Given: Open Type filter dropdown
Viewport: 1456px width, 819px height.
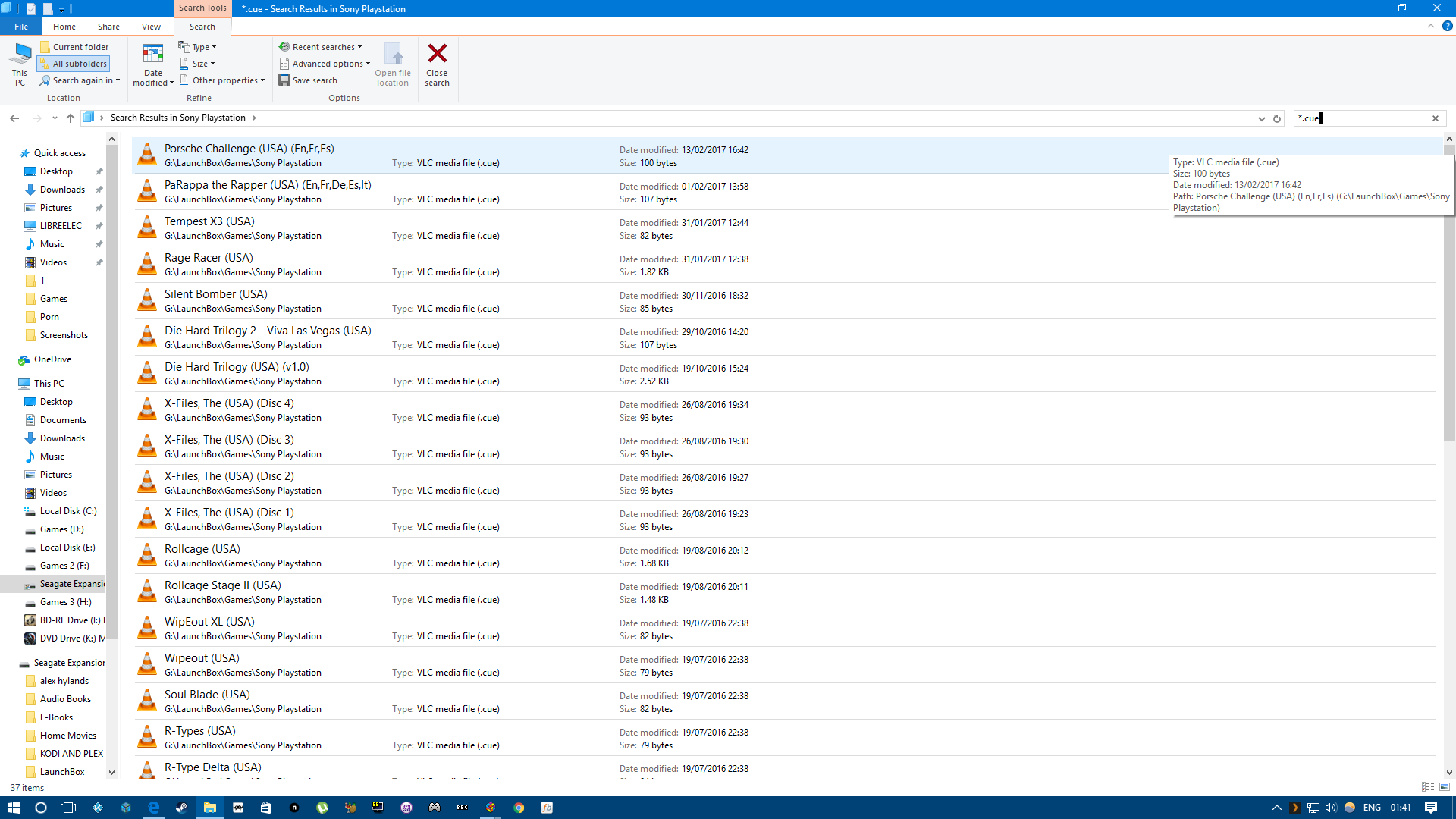Looking at the screenshot, I should tap(198, 47).
